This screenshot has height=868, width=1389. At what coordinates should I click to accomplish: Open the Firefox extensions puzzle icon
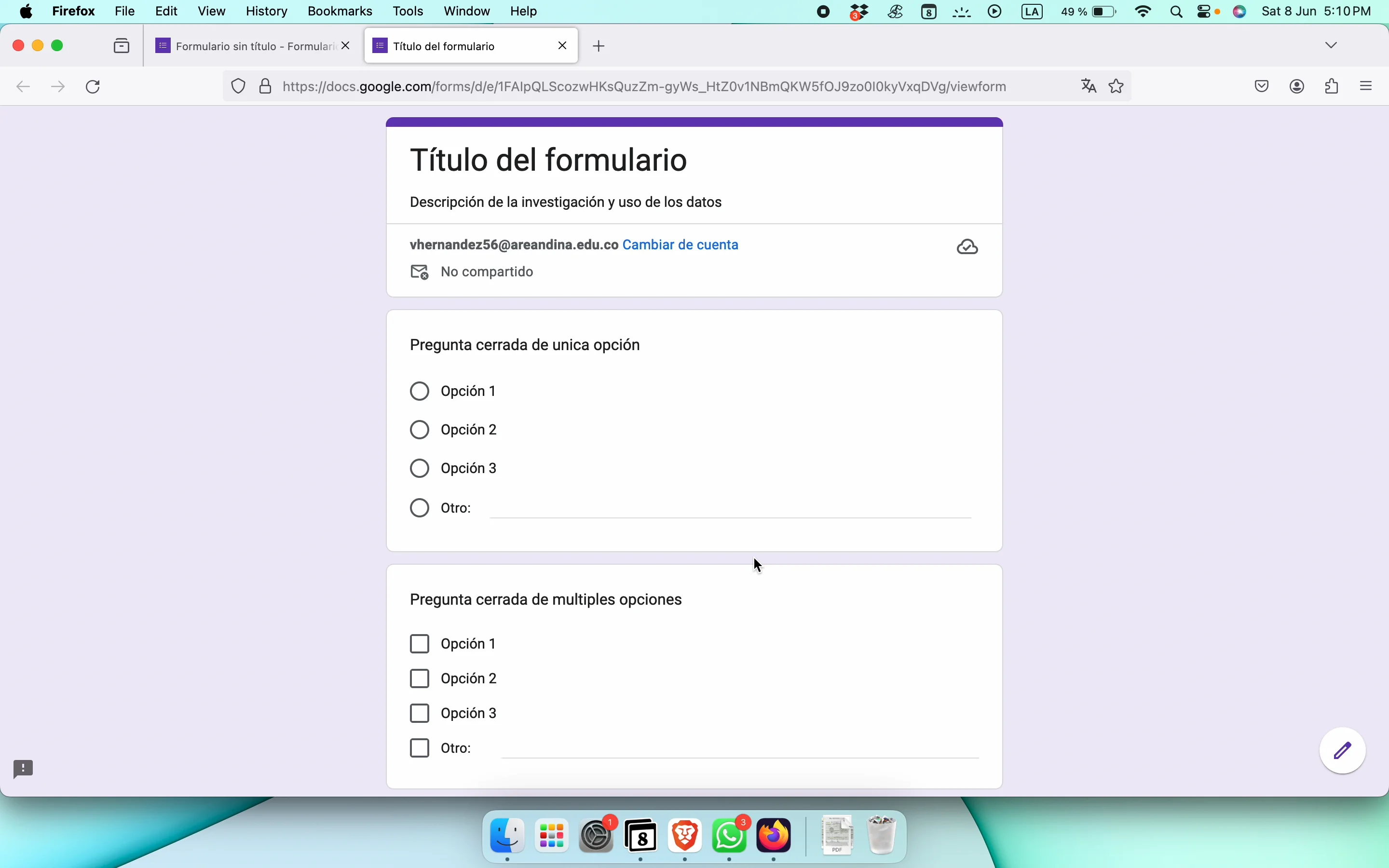point(1334,87)
